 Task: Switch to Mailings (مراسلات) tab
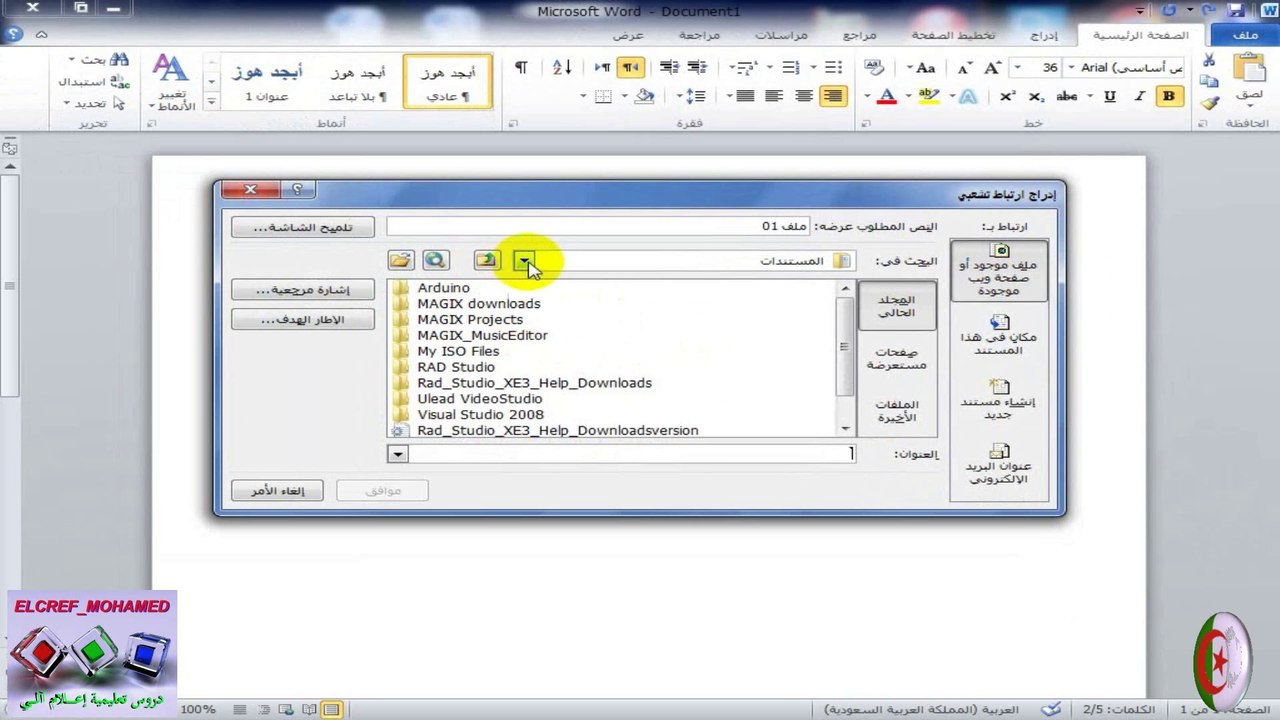click(x=781, y=35)
